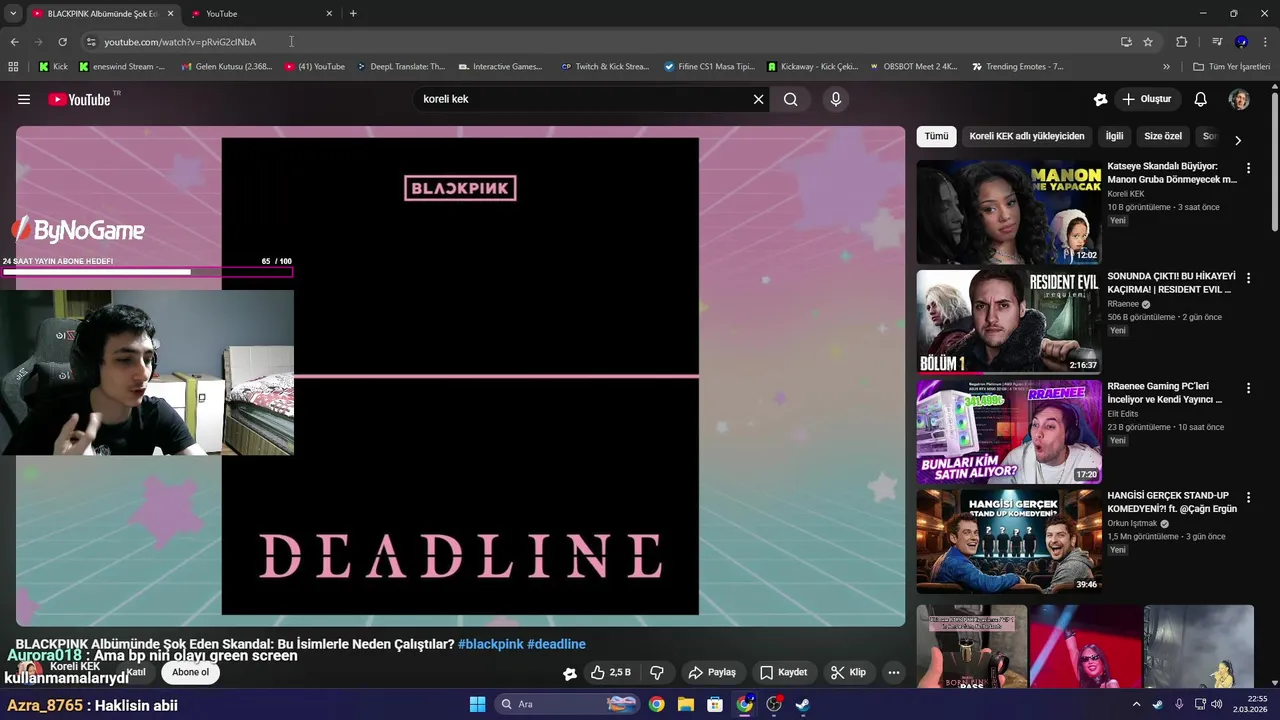Open the 'Katseye Skandalı Büyüyor' title link
This screenshot has width=1280, height=720.
[1172, 172]
